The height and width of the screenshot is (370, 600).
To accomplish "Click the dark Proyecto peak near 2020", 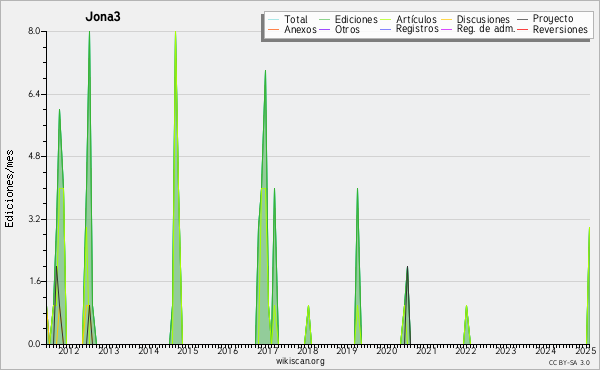I will (407, 267).
